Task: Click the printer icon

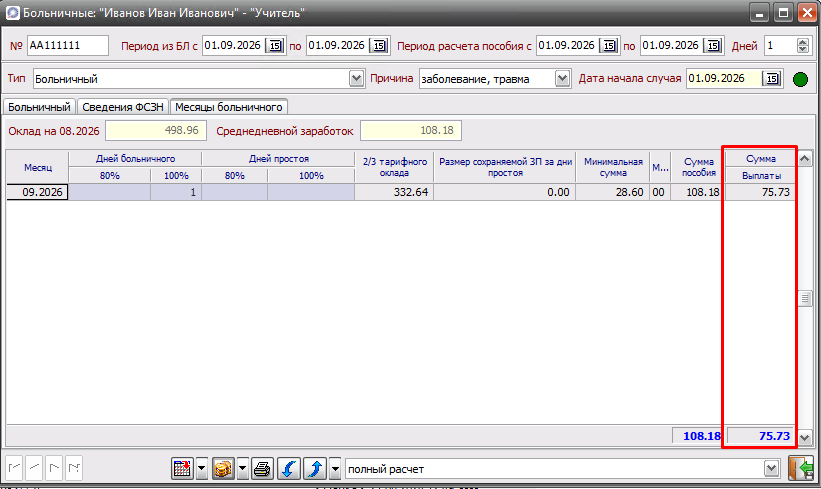Action: [x=262, y=468]
